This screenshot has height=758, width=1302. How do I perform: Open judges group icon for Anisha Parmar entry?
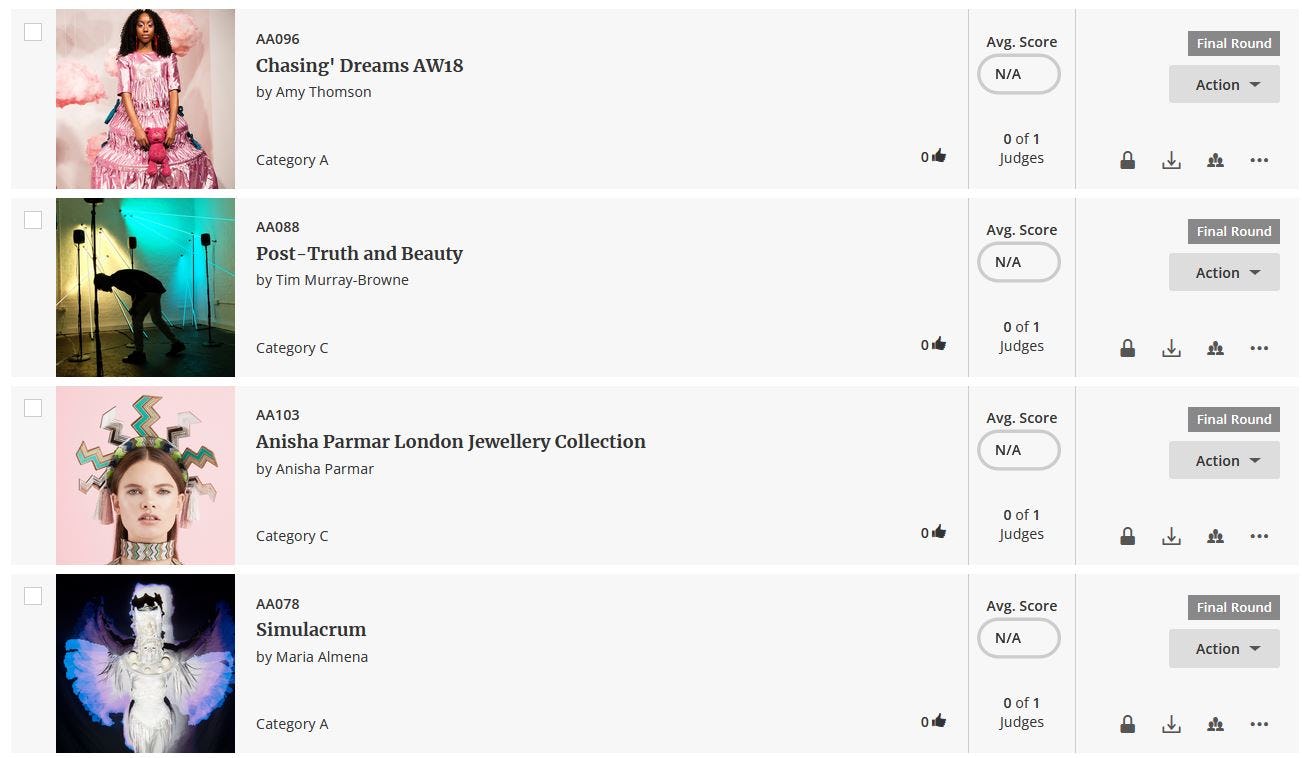tap(1215, 536)
